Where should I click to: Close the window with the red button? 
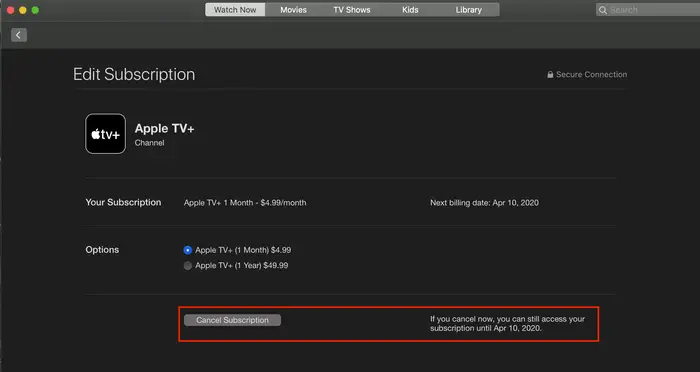[x=10, y=10]
